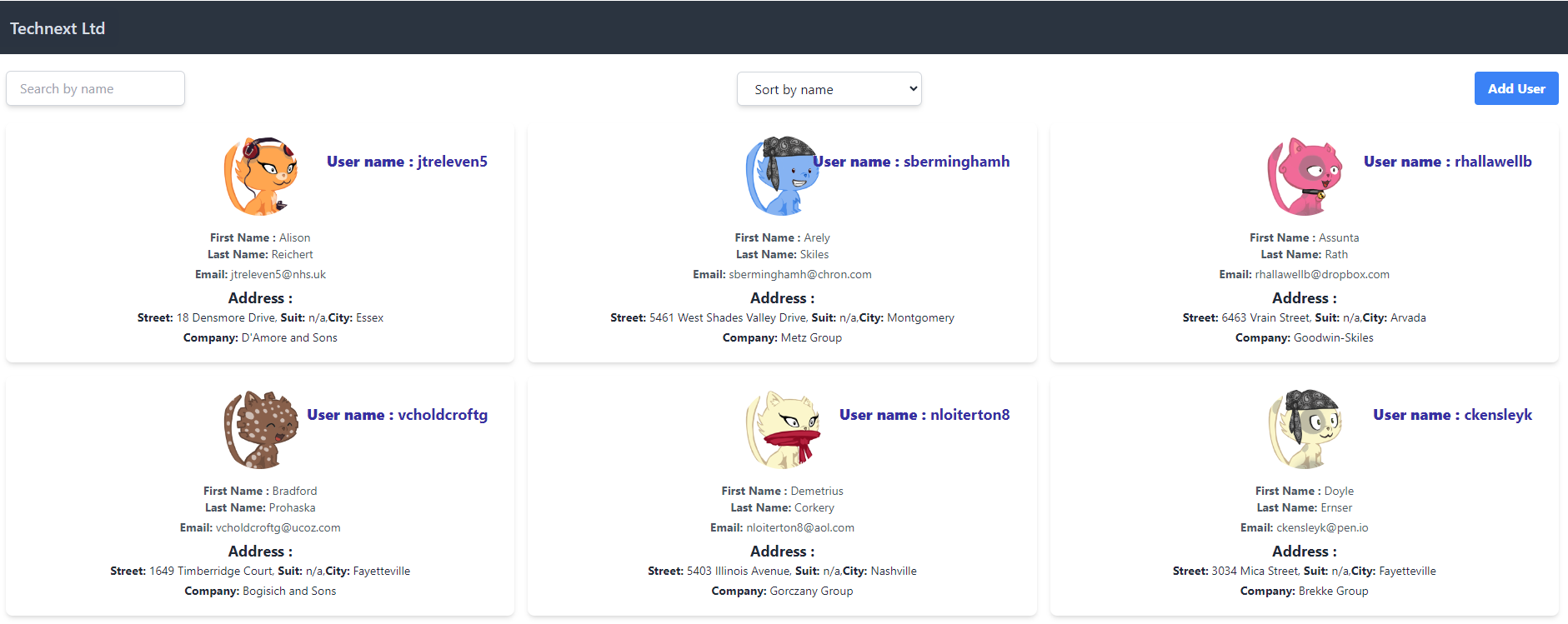
Task: Open user name jtreleven5 heading
Action: click(407, 162)
